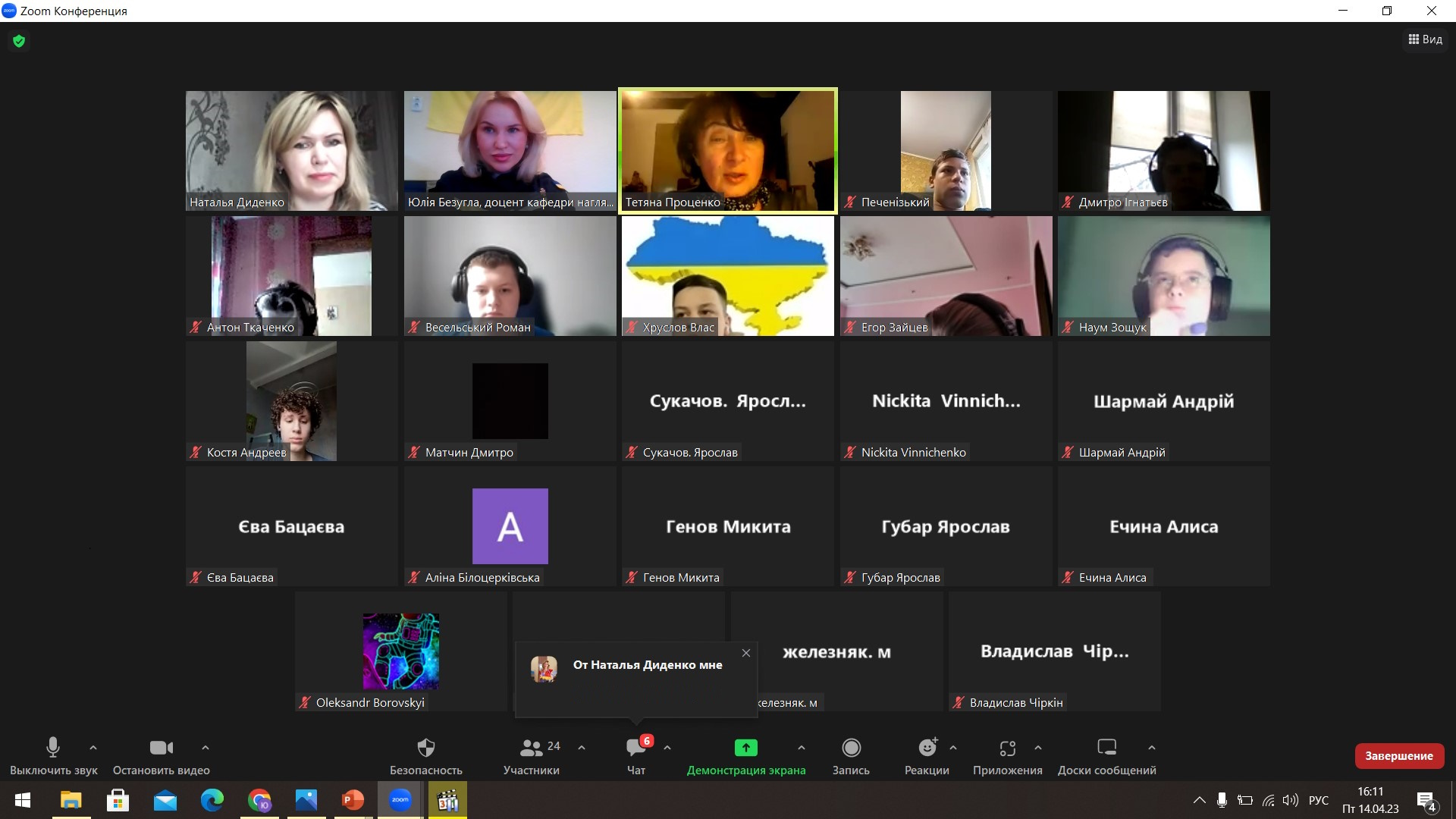Expand chat options arrow beside Чат
The width and height of the screenshot is (1456, 819).
[x=667, y=748]
